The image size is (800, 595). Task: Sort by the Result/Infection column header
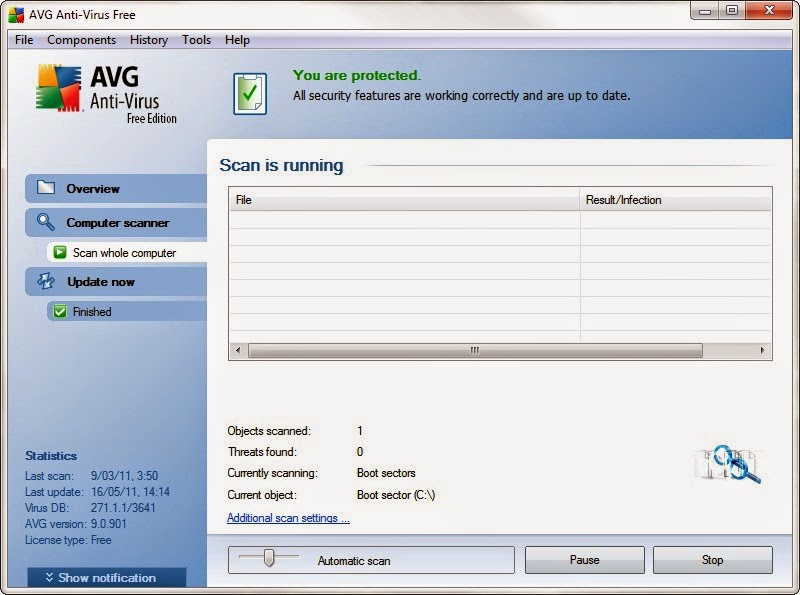tap(676, 200)
